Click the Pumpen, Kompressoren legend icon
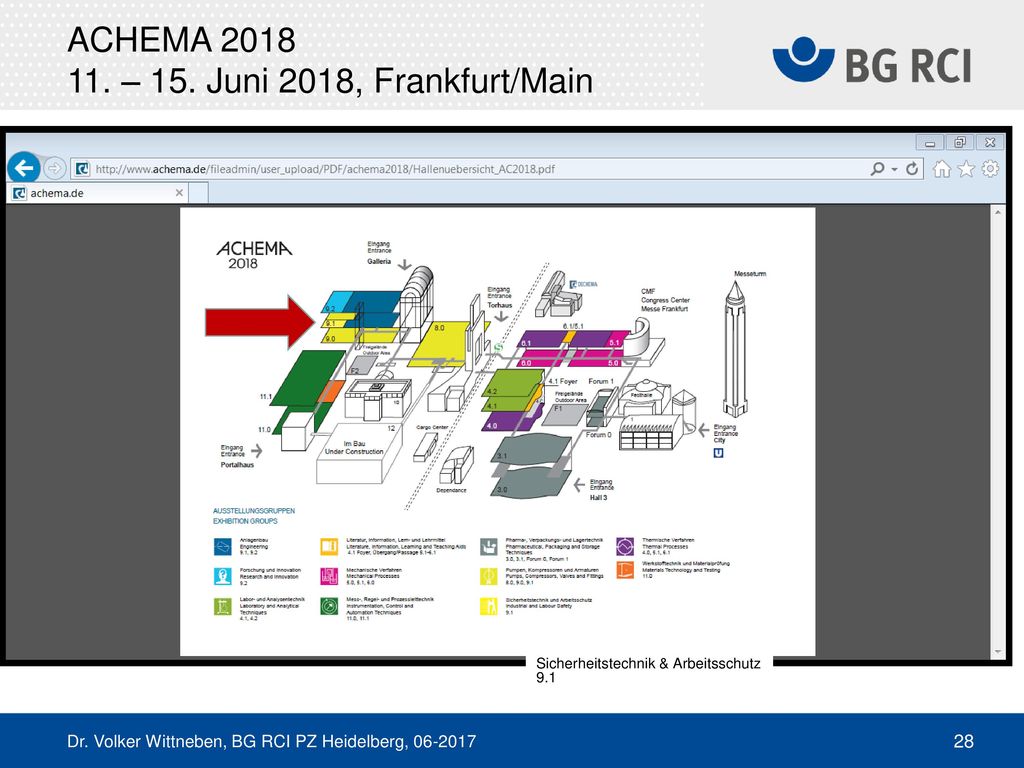The height and width of the screenshot is (768, 1024). point(488,576)
